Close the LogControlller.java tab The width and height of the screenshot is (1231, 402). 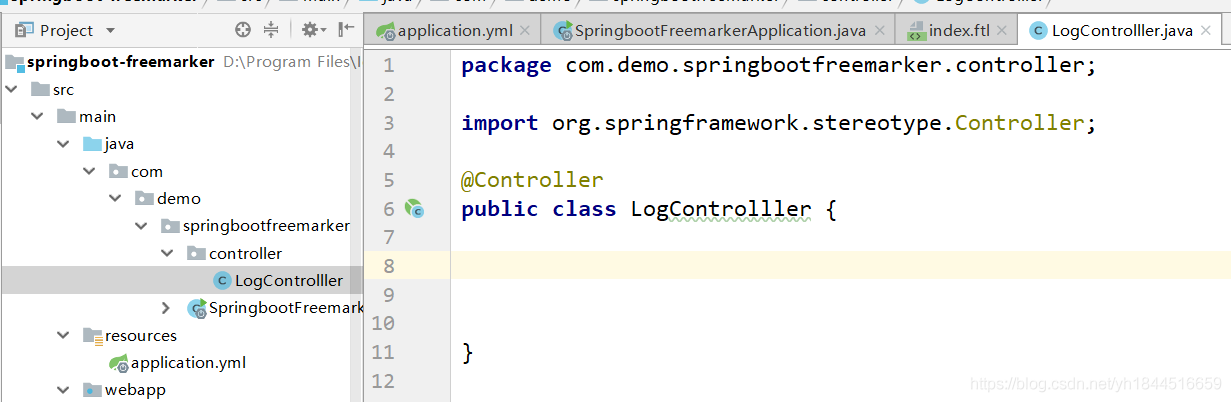pyautogui.click(x=1206, y=31)
